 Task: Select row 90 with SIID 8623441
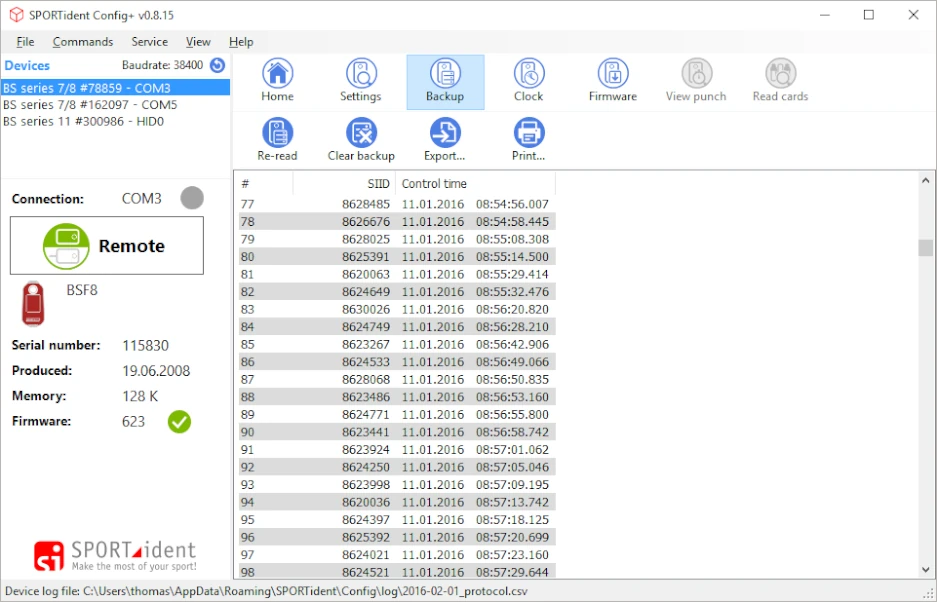coord(397,432)
